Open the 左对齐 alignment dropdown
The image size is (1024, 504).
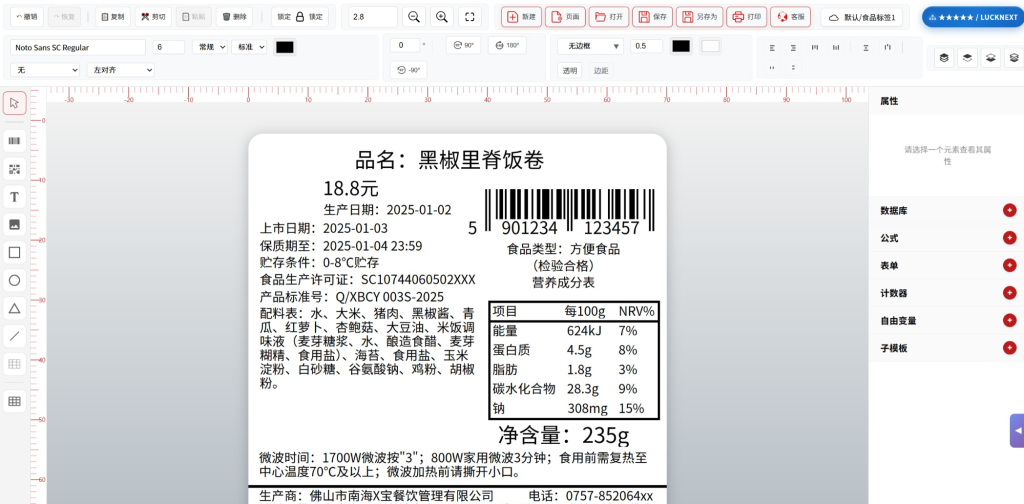(121, 70)
